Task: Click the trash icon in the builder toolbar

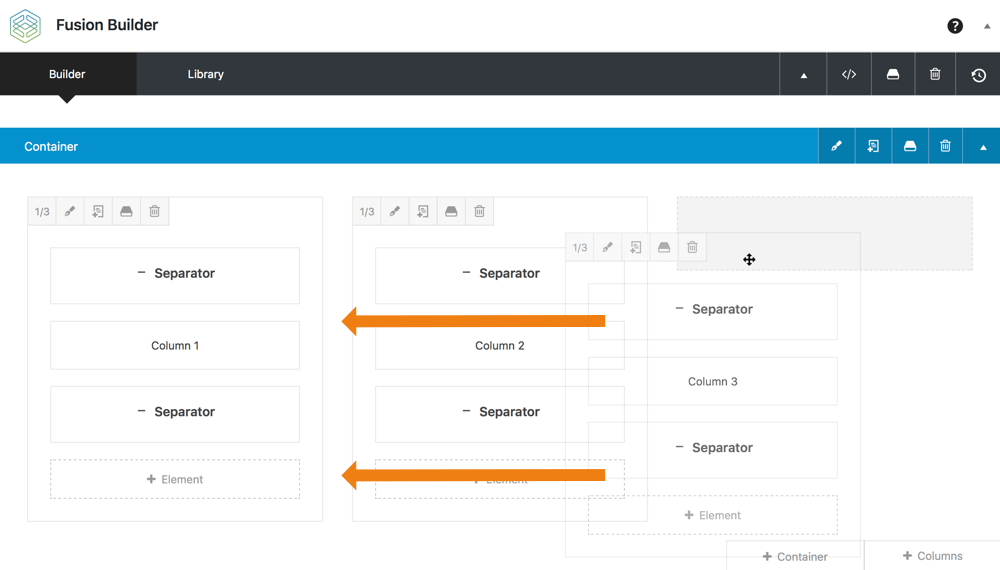Action: tap(935, 75)
